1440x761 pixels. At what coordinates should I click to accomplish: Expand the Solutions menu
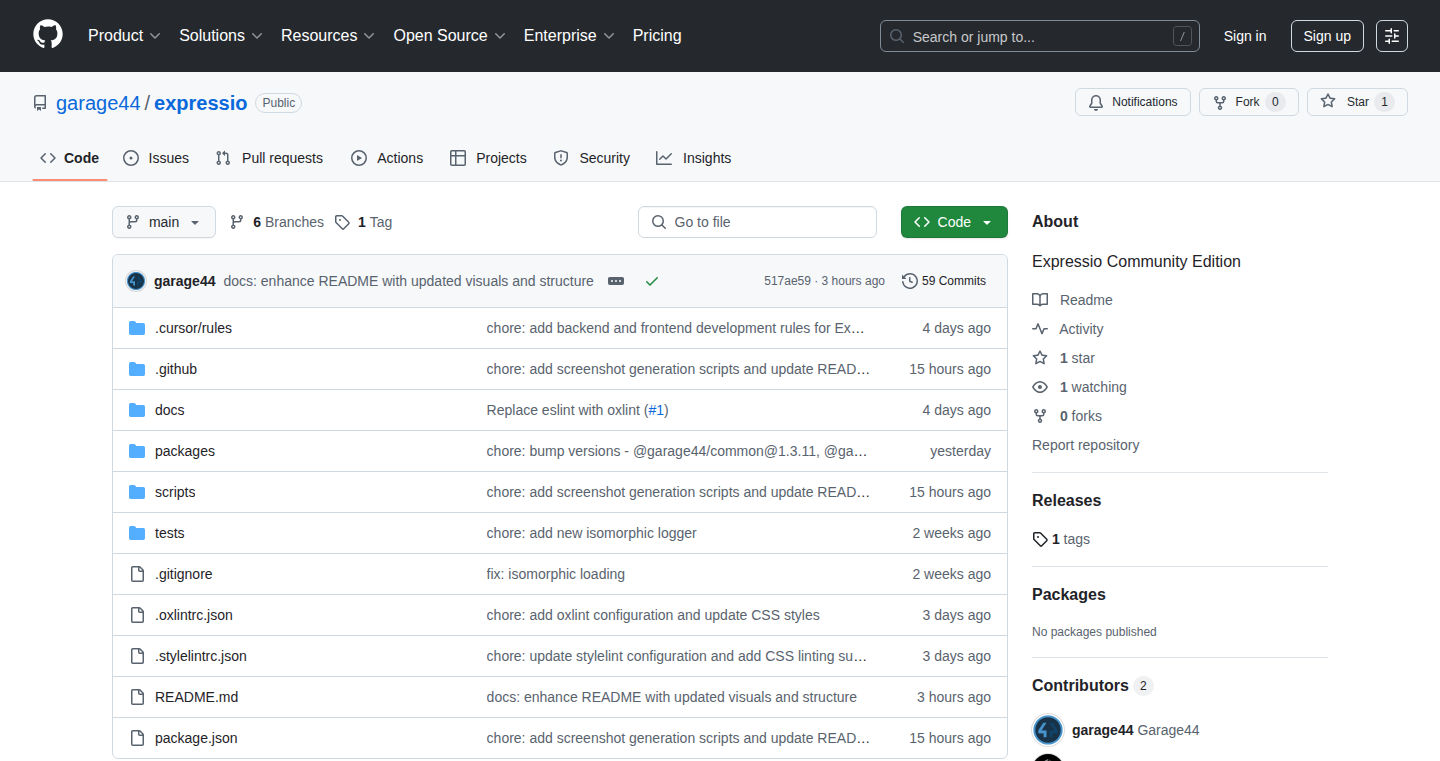221,35
